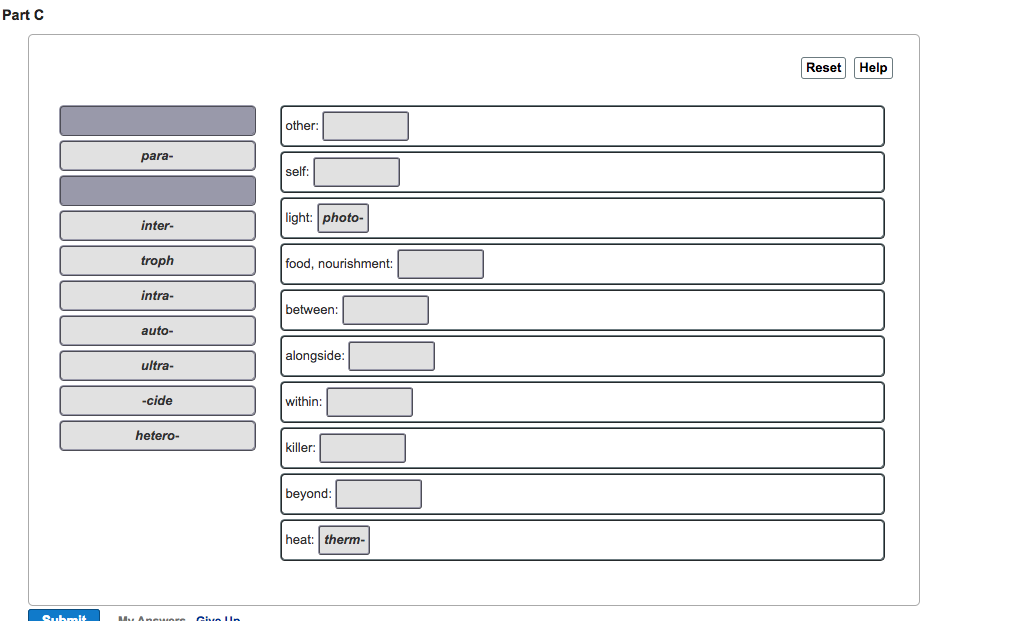Click the therm- tile in the heat row
Screen dimensions: 1012x621
pos(344,539)
